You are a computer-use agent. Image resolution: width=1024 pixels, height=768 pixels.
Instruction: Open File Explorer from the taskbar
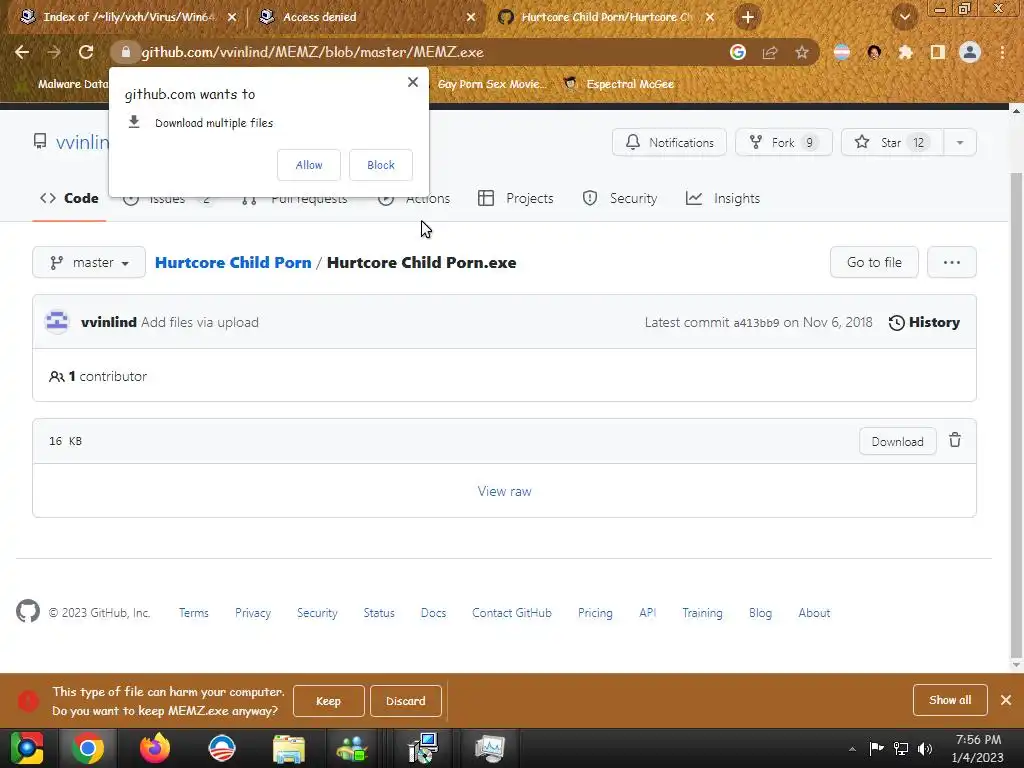click(289, 748)
